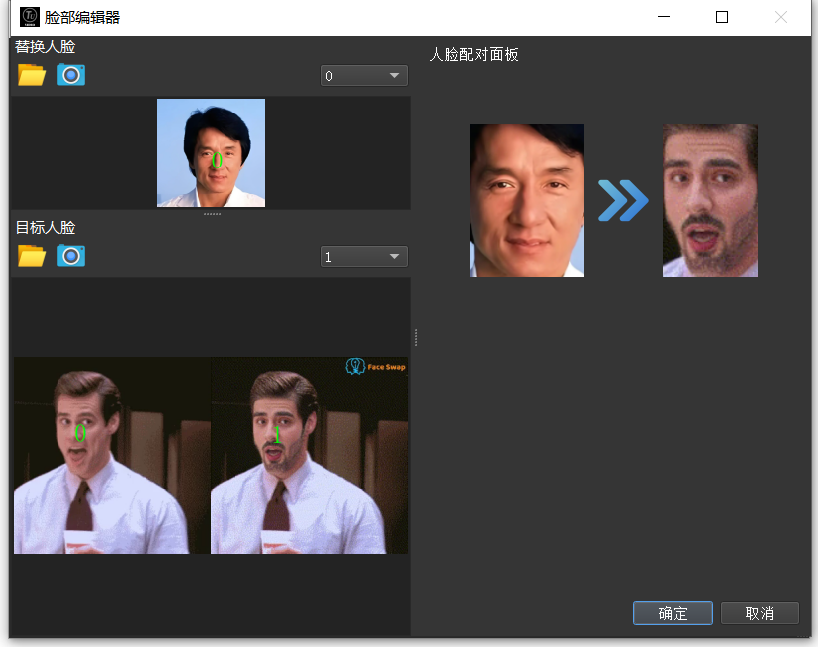
Task: Open folder icon under 目标人脸
Action: pyautogui.click(x=32, y=256)
